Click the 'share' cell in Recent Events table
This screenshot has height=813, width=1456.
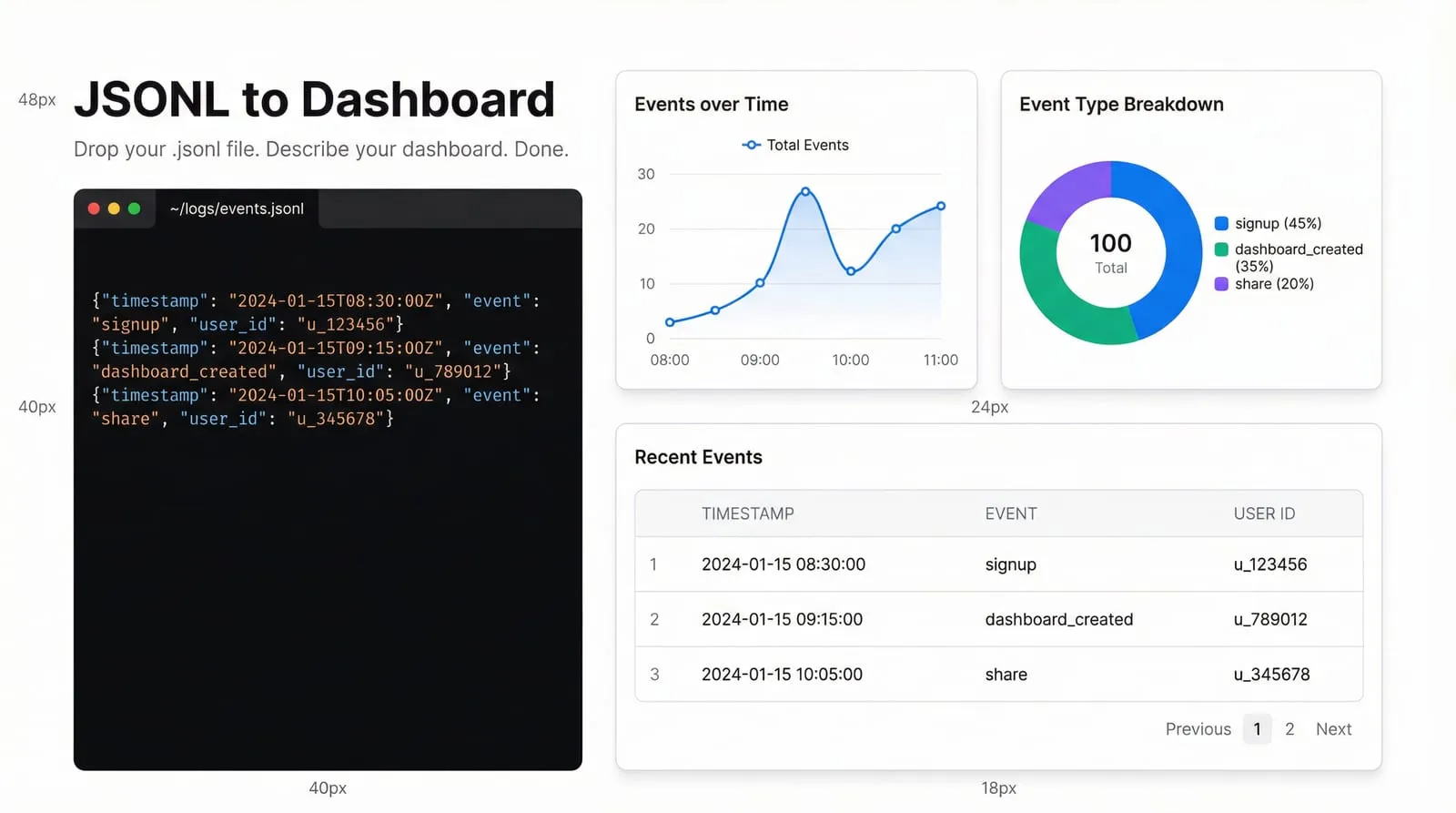(1006, 675)
